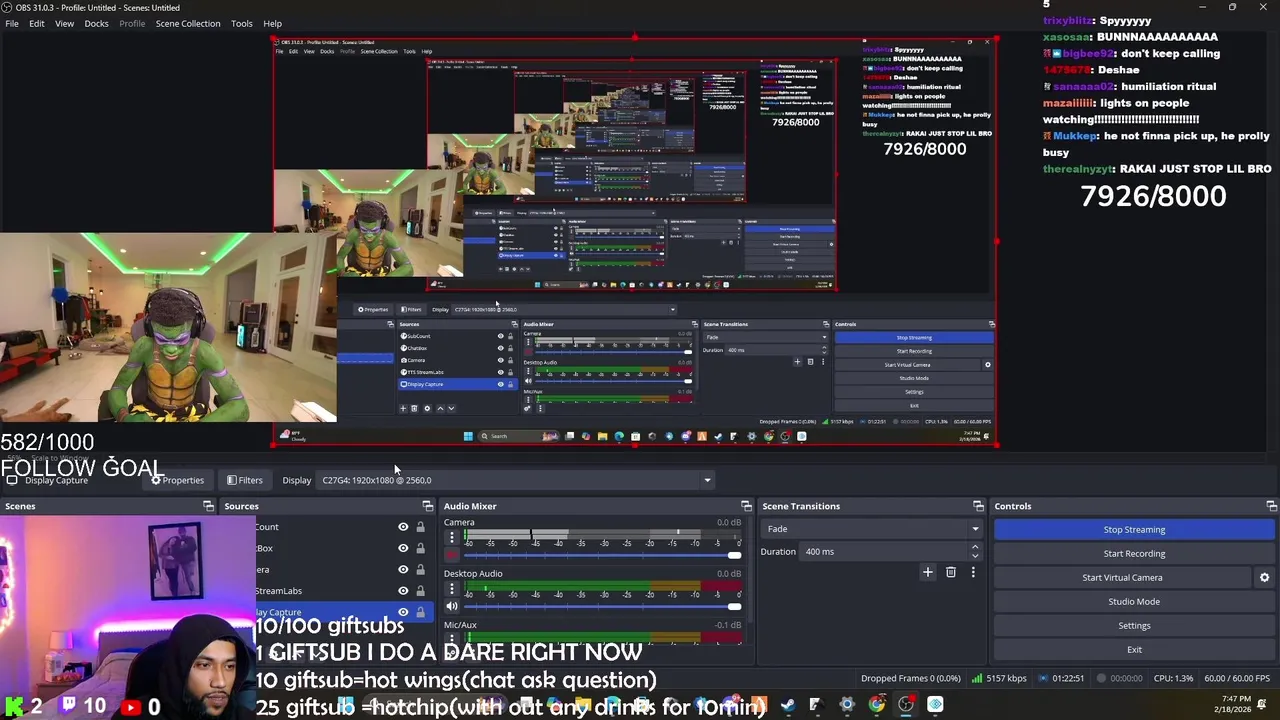The image size is (1280, 720).
Task: Hide the TTS StreamLabs source eye icon
Action: tap(403, 590)
